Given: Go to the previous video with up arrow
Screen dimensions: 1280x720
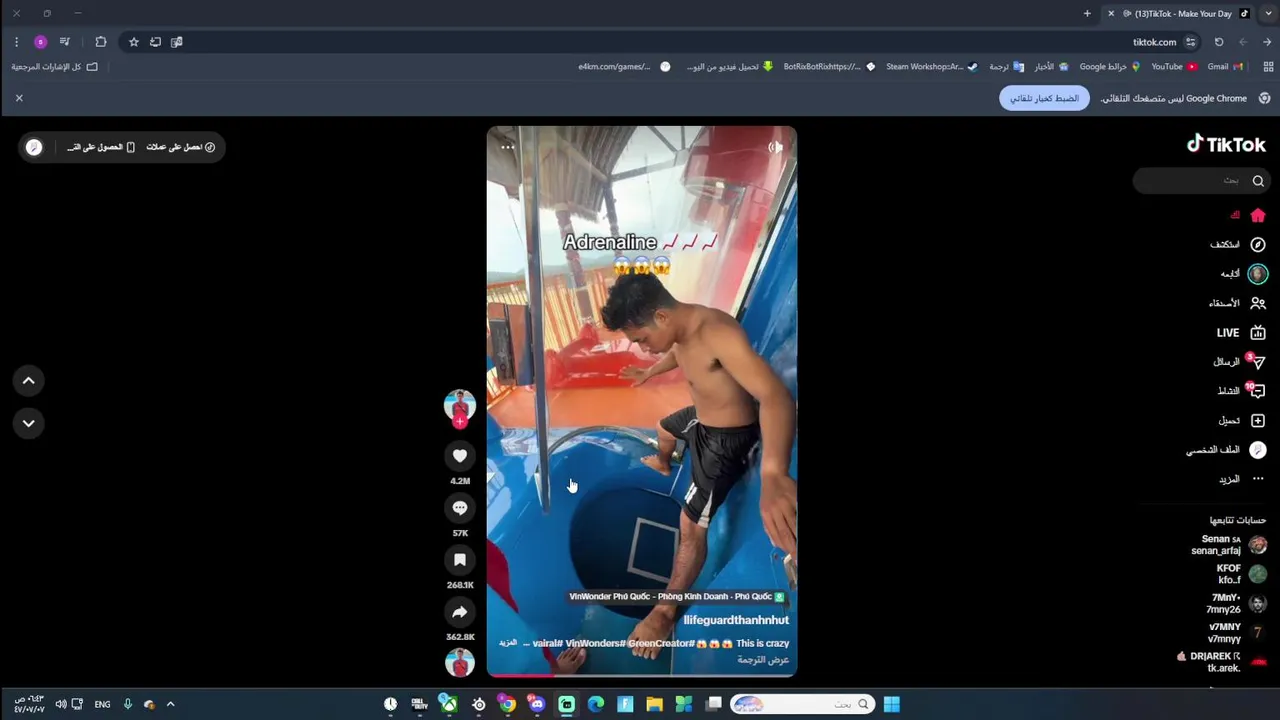Looking at the screenshot, I should pyautogui.click(x=29, y=380).
